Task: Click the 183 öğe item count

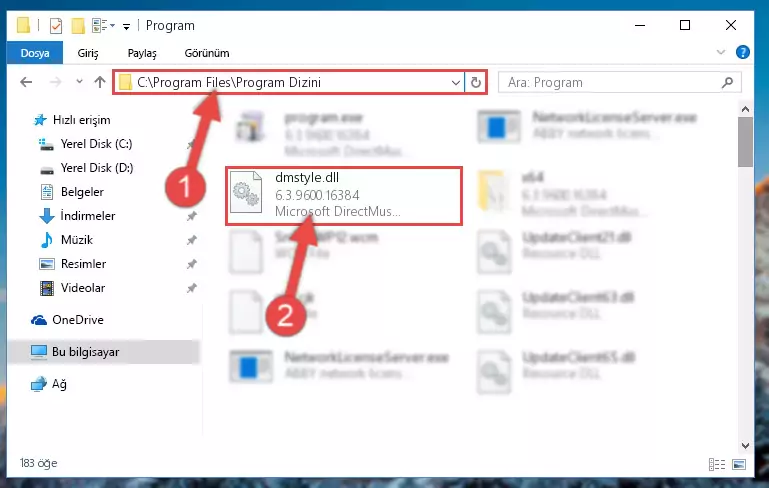Action: 38,463
